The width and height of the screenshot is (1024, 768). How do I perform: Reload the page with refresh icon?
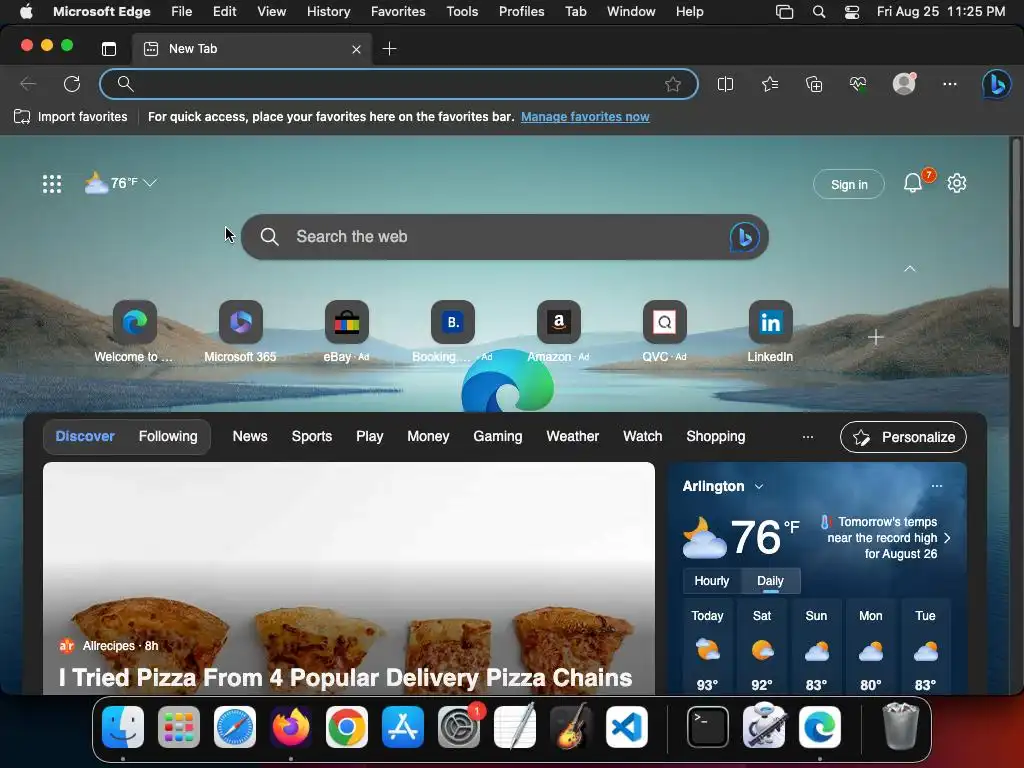pos(72,84)
